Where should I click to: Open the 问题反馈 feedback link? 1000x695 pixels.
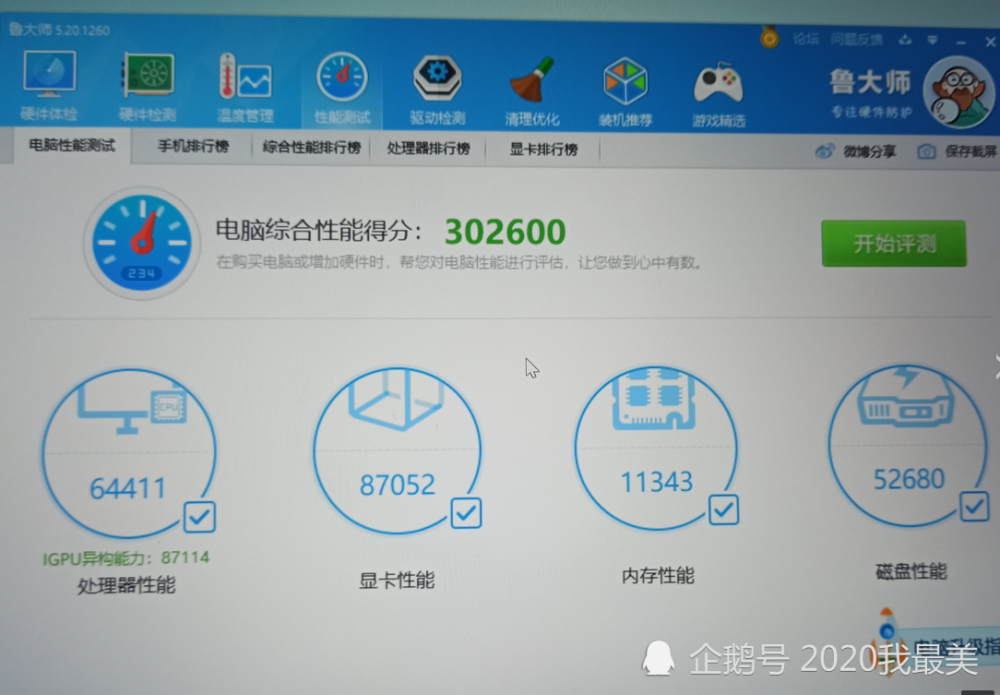[x=857, y=40]
